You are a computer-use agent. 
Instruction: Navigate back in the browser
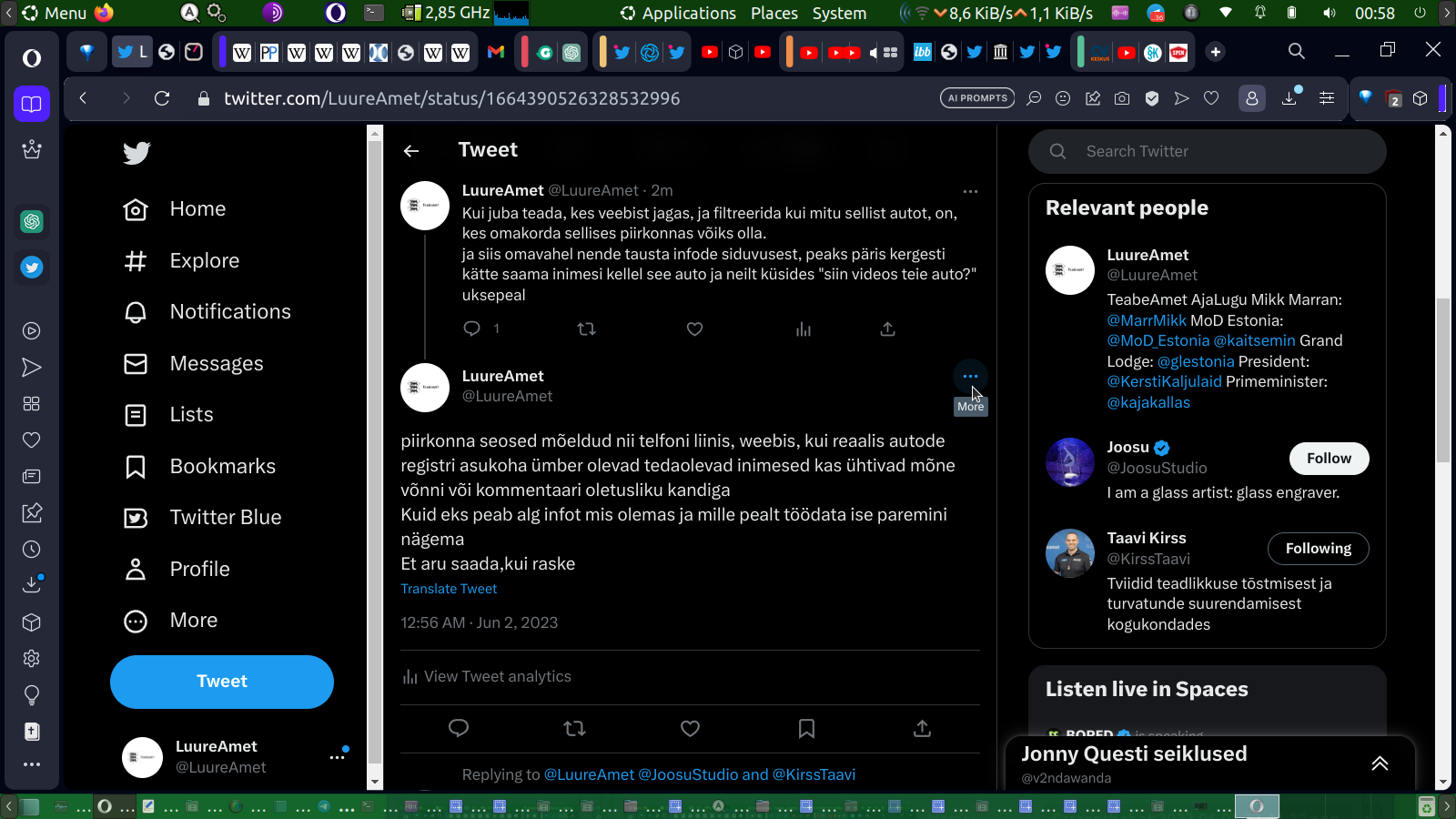click(x=83, y=98)
